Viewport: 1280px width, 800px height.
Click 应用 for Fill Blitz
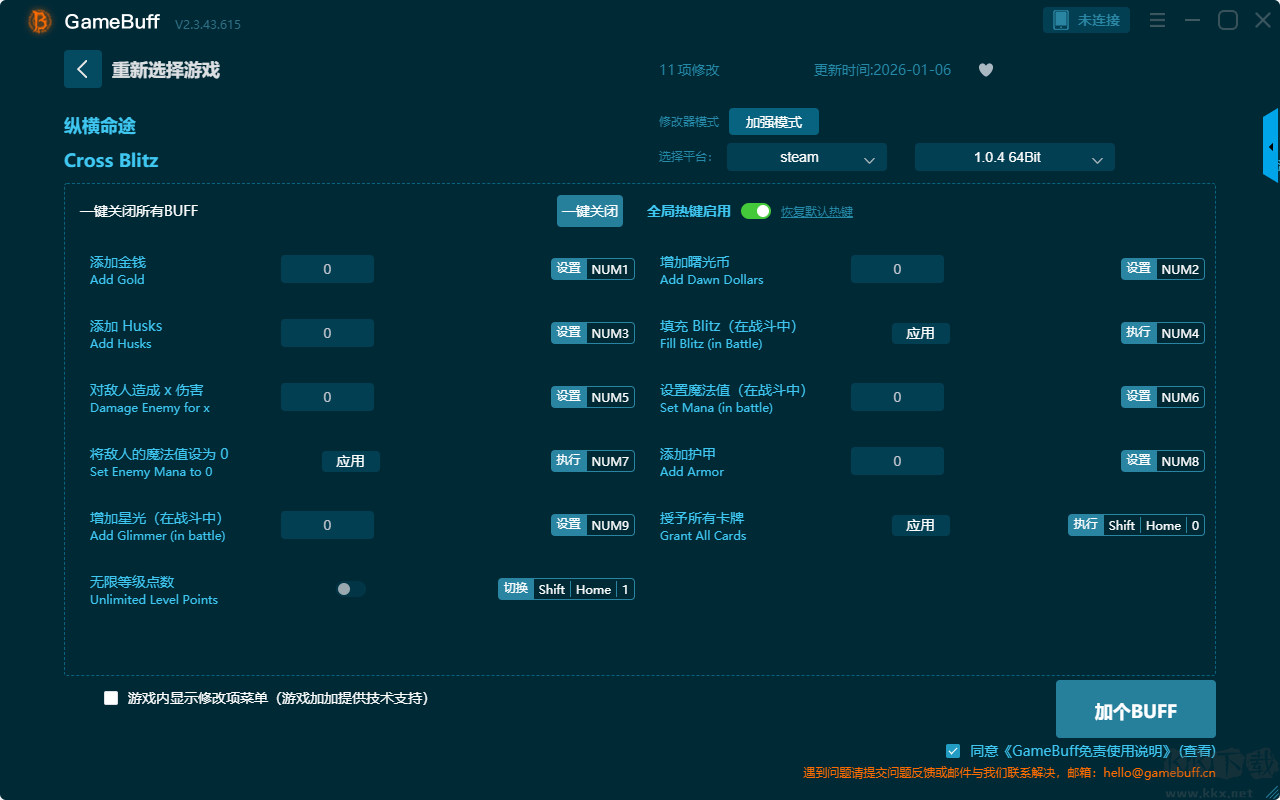click(920, 333)
